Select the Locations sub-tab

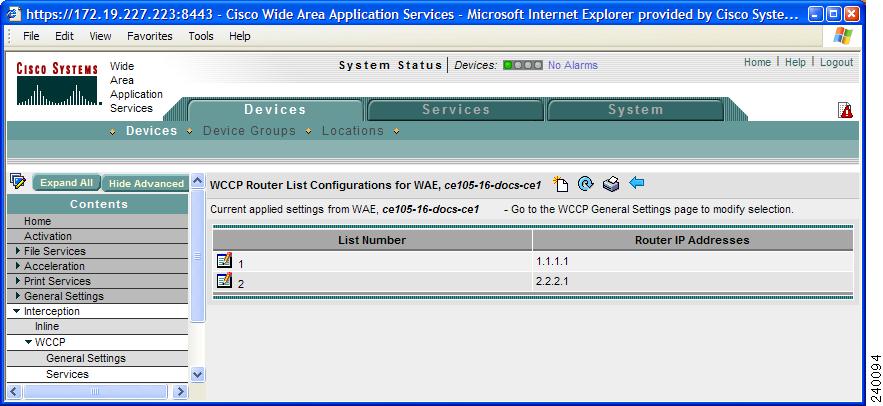353,131
